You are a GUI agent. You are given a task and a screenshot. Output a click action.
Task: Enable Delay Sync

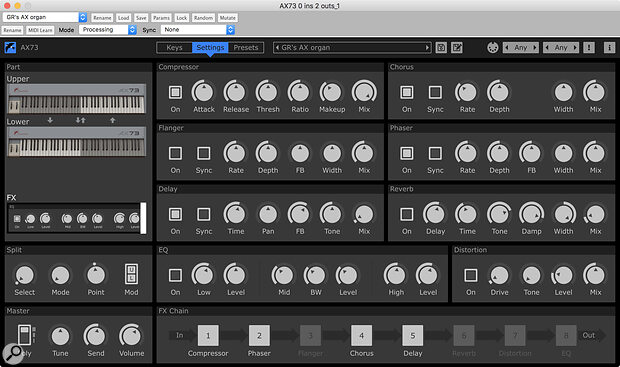pyautogui.click(x=204, y=214)
